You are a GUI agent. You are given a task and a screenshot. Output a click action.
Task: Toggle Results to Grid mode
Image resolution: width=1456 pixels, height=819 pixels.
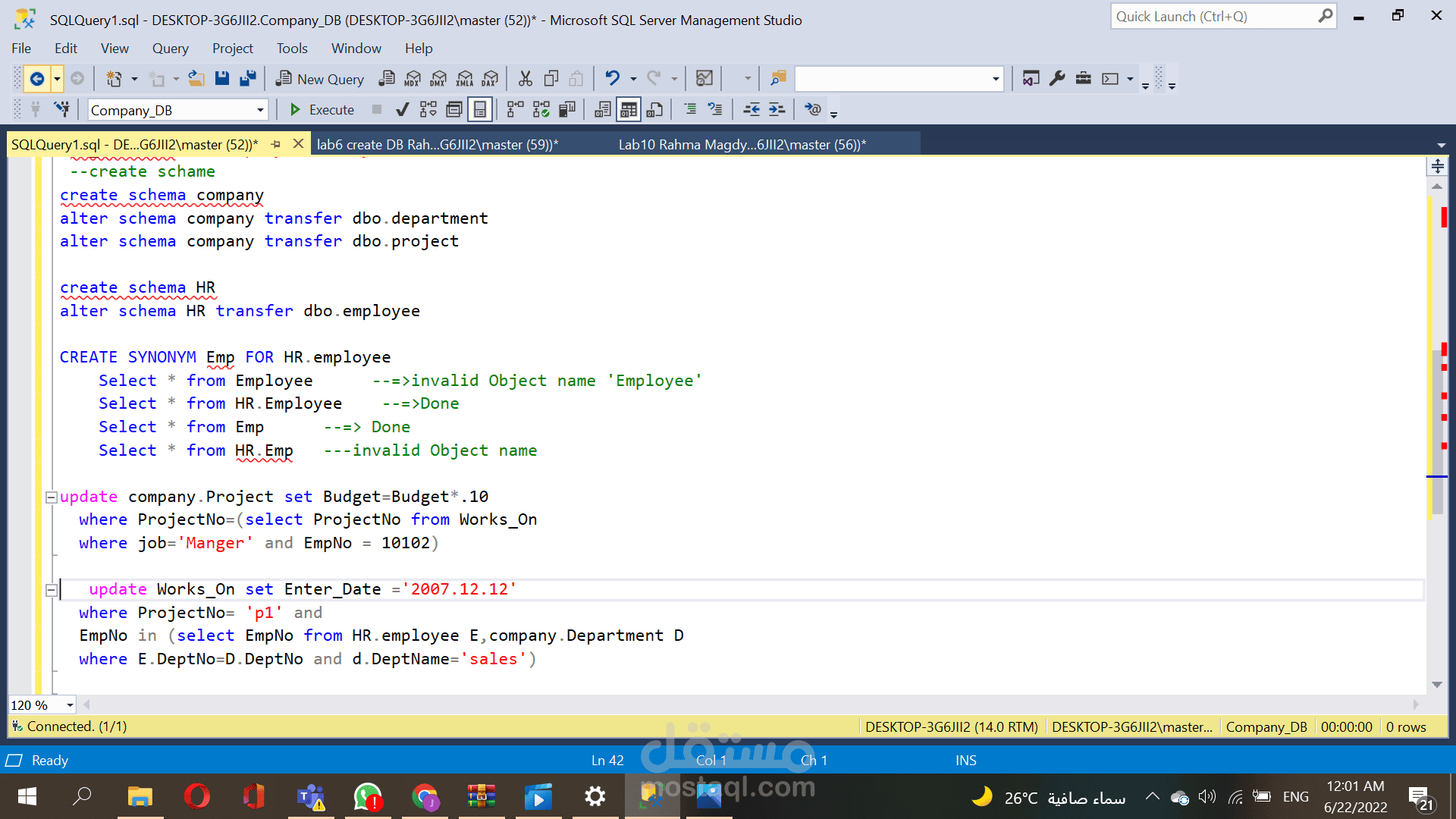(x=629, y=110)
